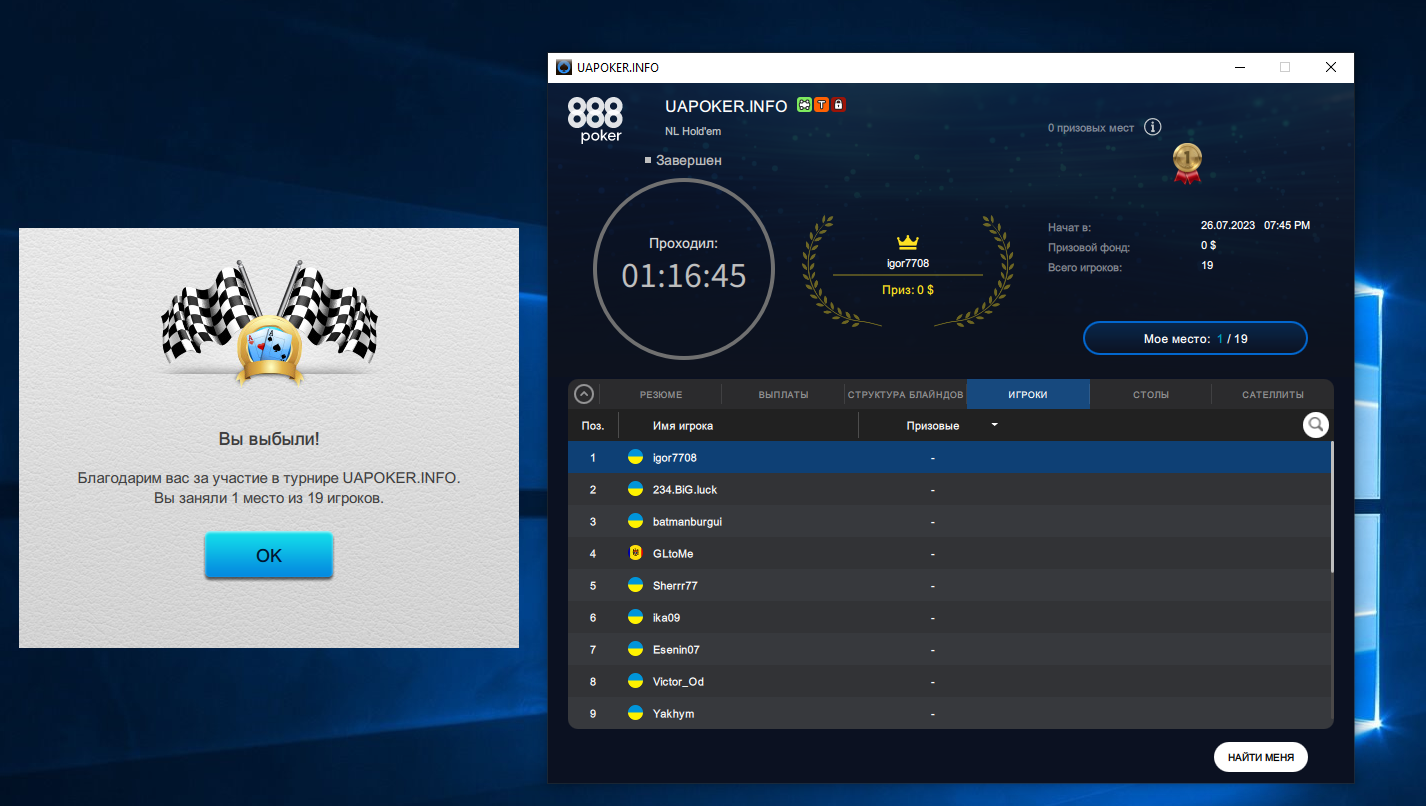Screen dimensions: 1426x806
Task: Select player row 234.BiG.luck
Action: pos(950,489)
